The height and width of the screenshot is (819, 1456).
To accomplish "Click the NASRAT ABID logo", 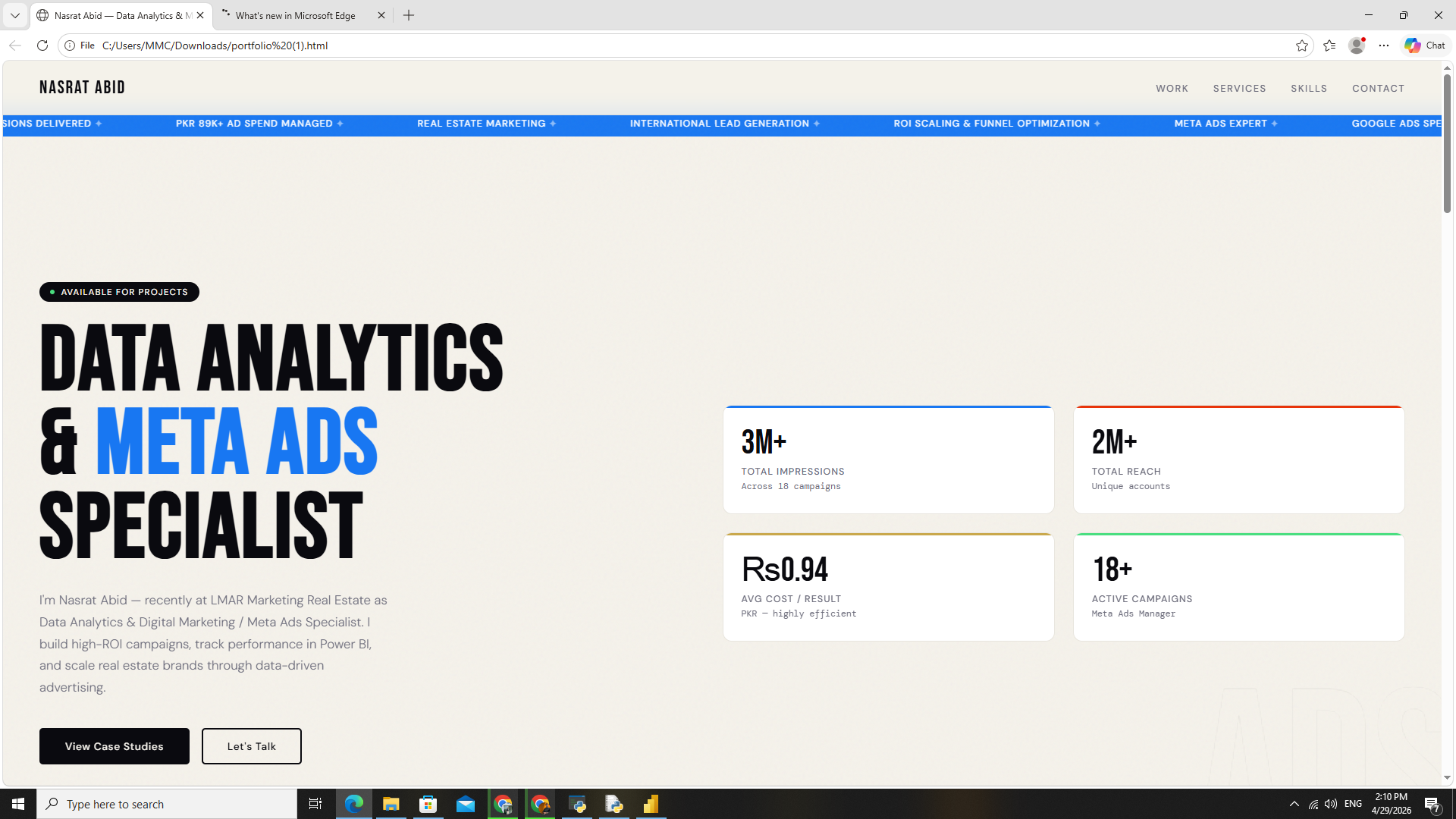I will 82,87.
